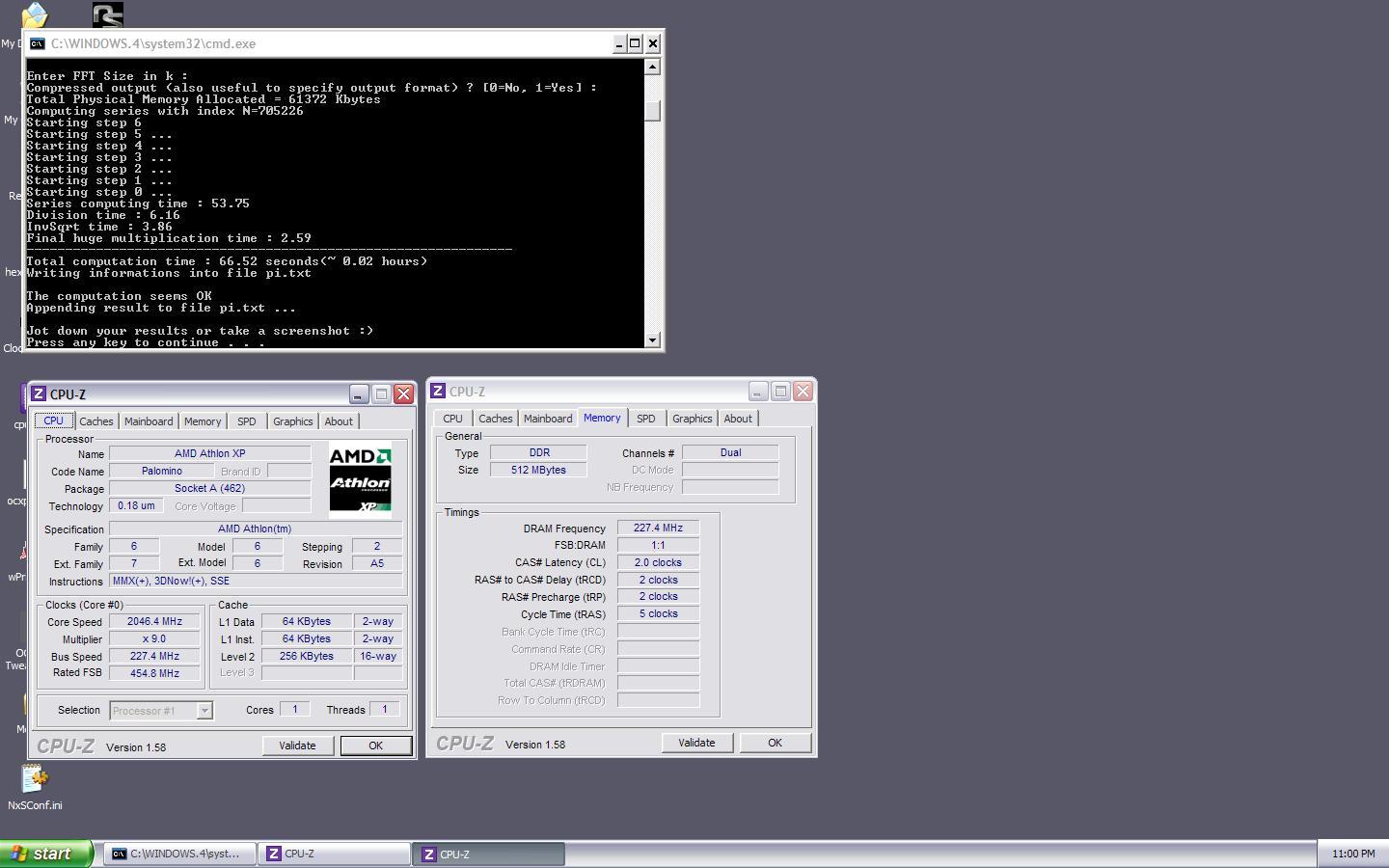
Task: Click the Multiplier value x 9.0
Action: tap(154, 638)
